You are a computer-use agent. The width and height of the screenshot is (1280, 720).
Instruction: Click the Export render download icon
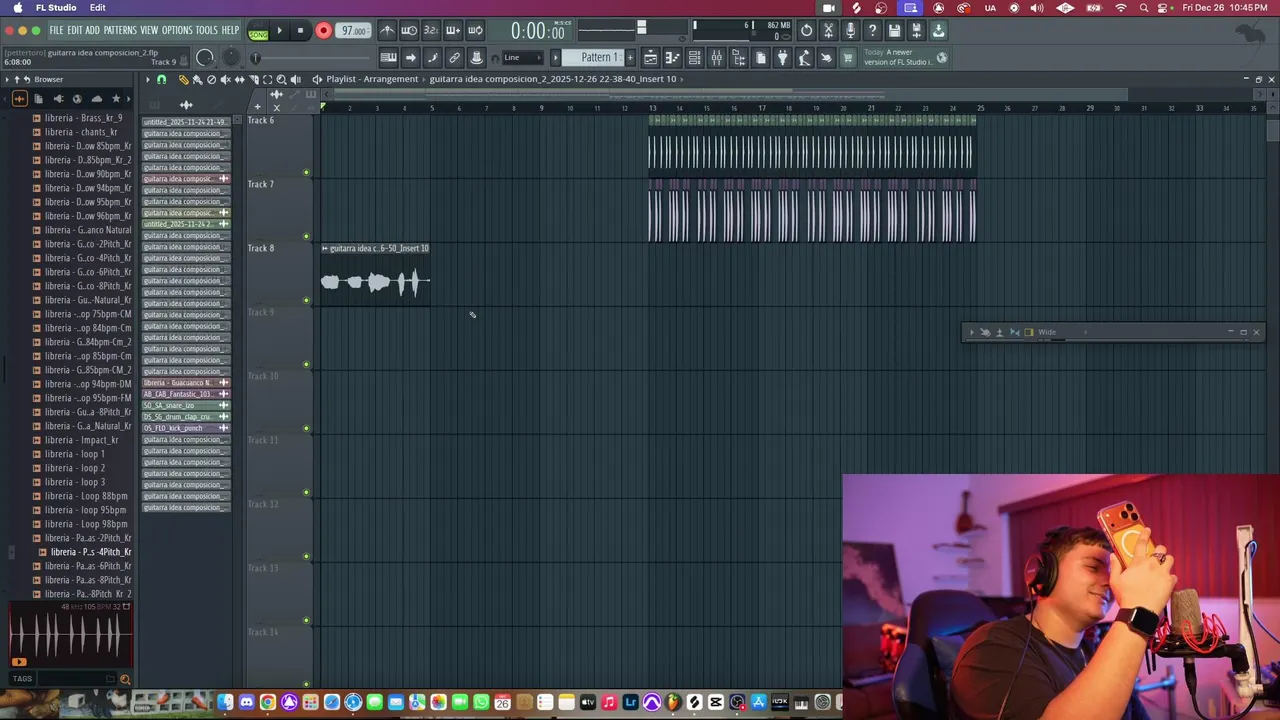[938, 31]
